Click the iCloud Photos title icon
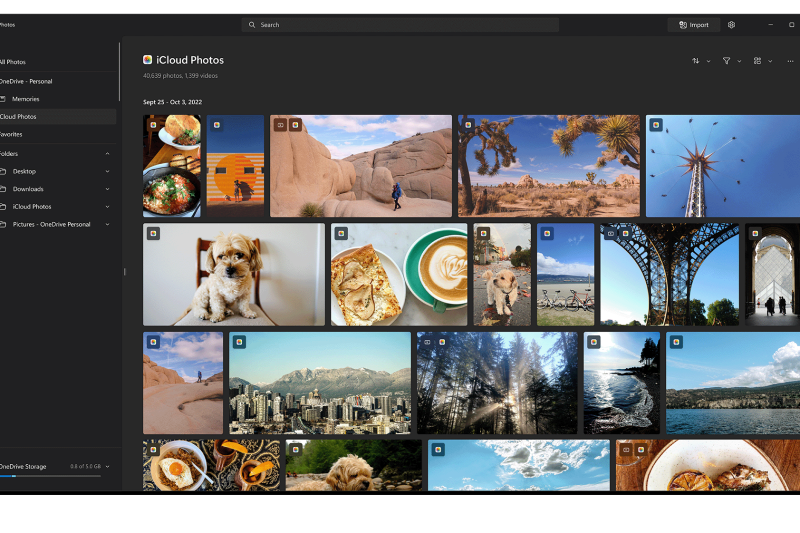 pyautogui.click(x=147, y=60)
